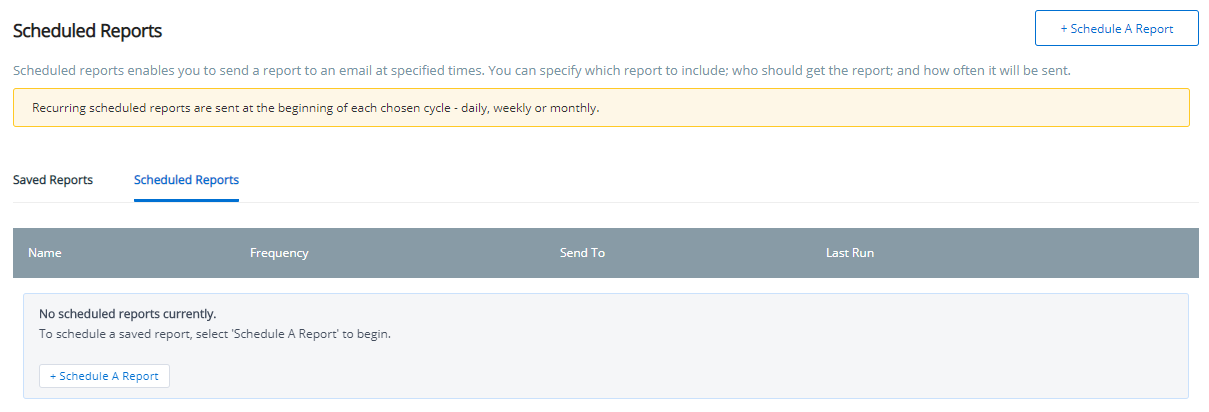This screenshot has height=412, width=1209.
Task: Click the Scheduled Reports page heading
Action: click(87, 31)
